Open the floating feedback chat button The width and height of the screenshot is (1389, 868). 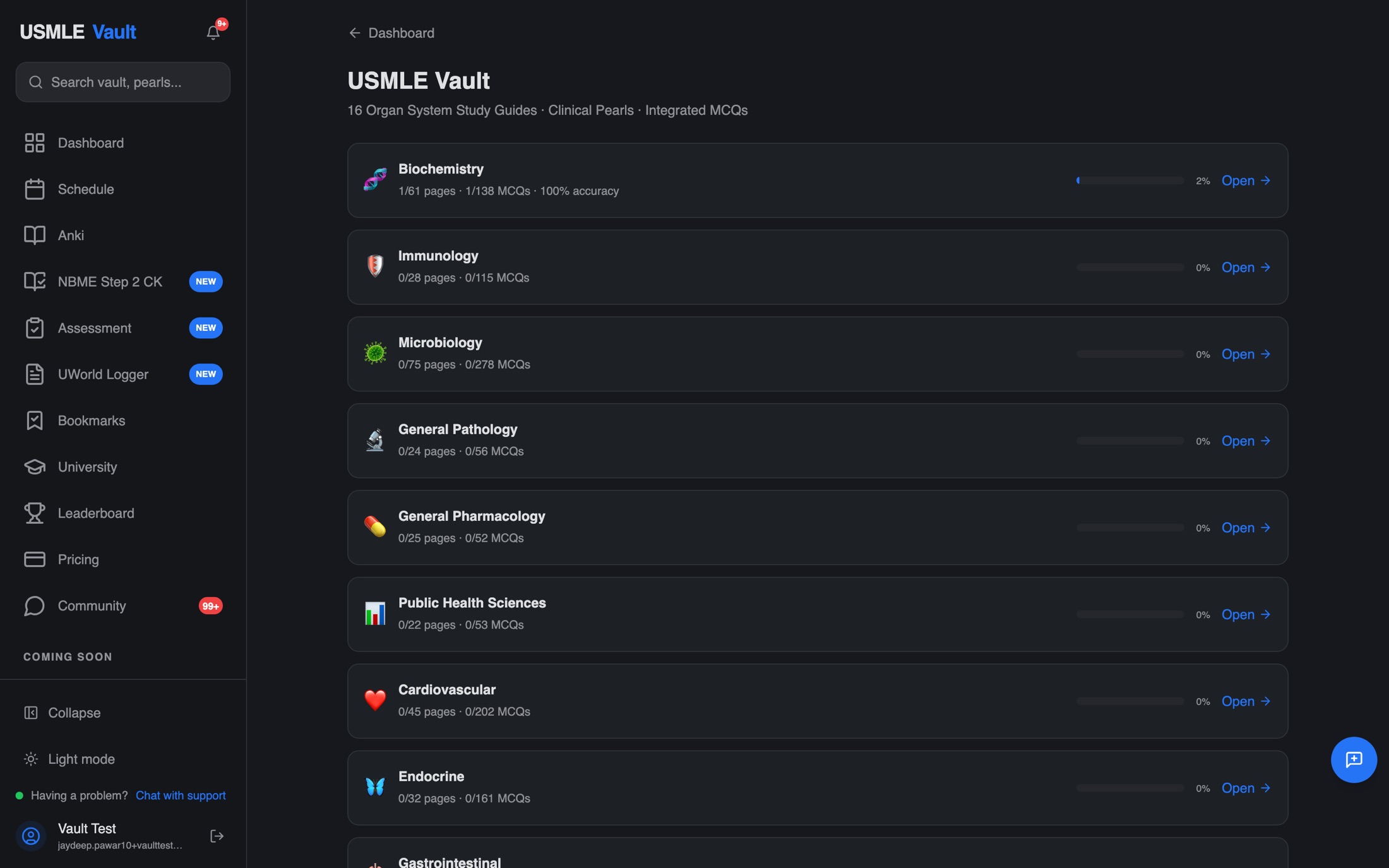[1354, 760]
